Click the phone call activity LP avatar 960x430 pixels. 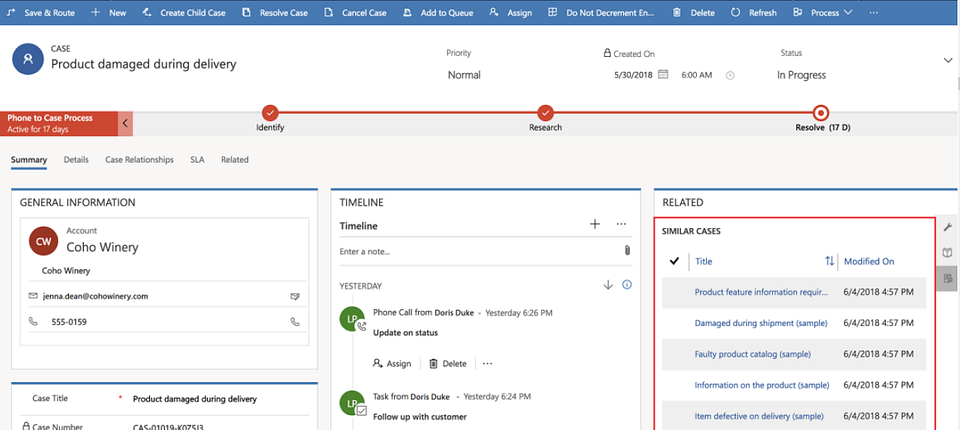(352, 320)
